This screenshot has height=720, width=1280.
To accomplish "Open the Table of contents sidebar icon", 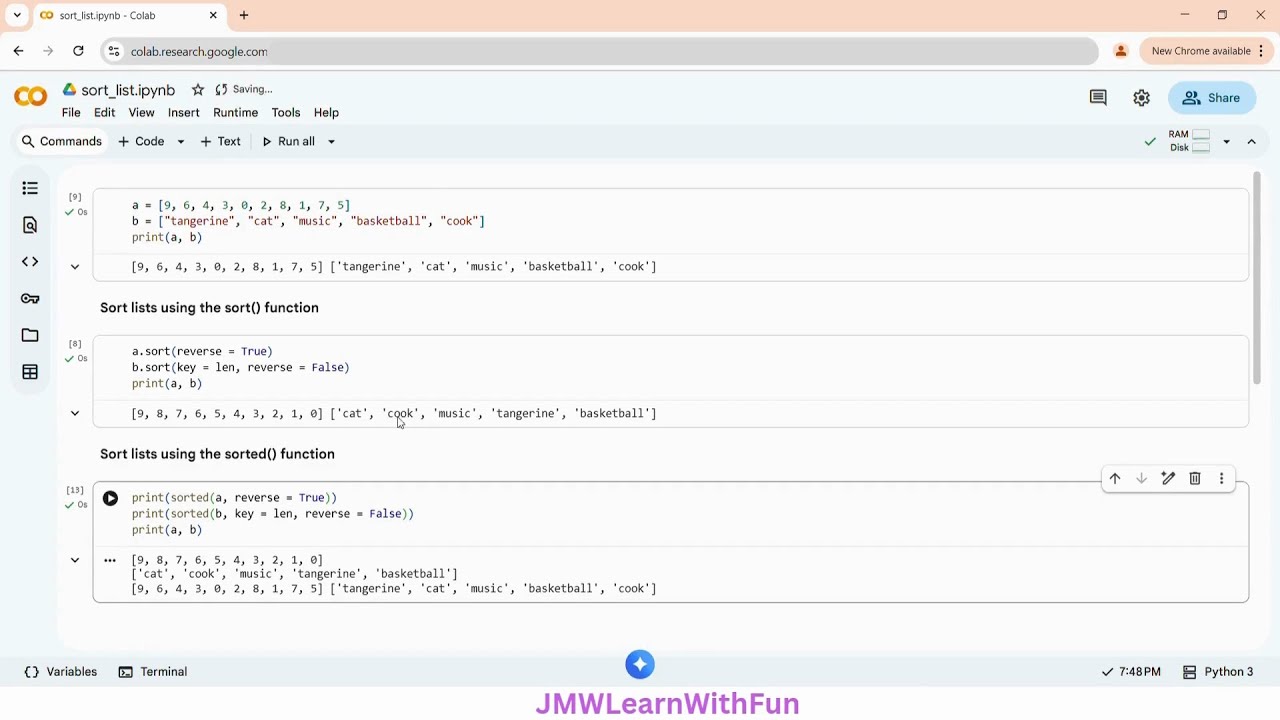I will [x=30, y=188].
